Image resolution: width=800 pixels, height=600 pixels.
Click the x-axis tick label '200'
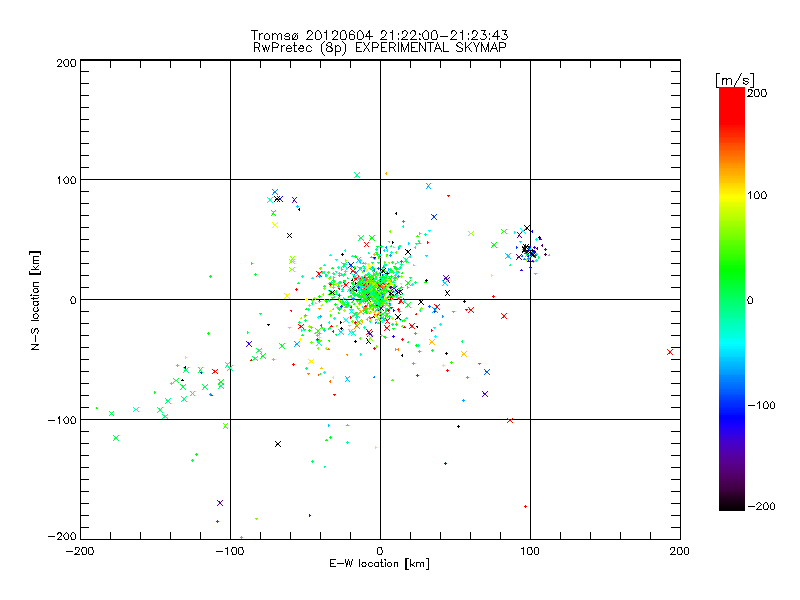(680, 551)
